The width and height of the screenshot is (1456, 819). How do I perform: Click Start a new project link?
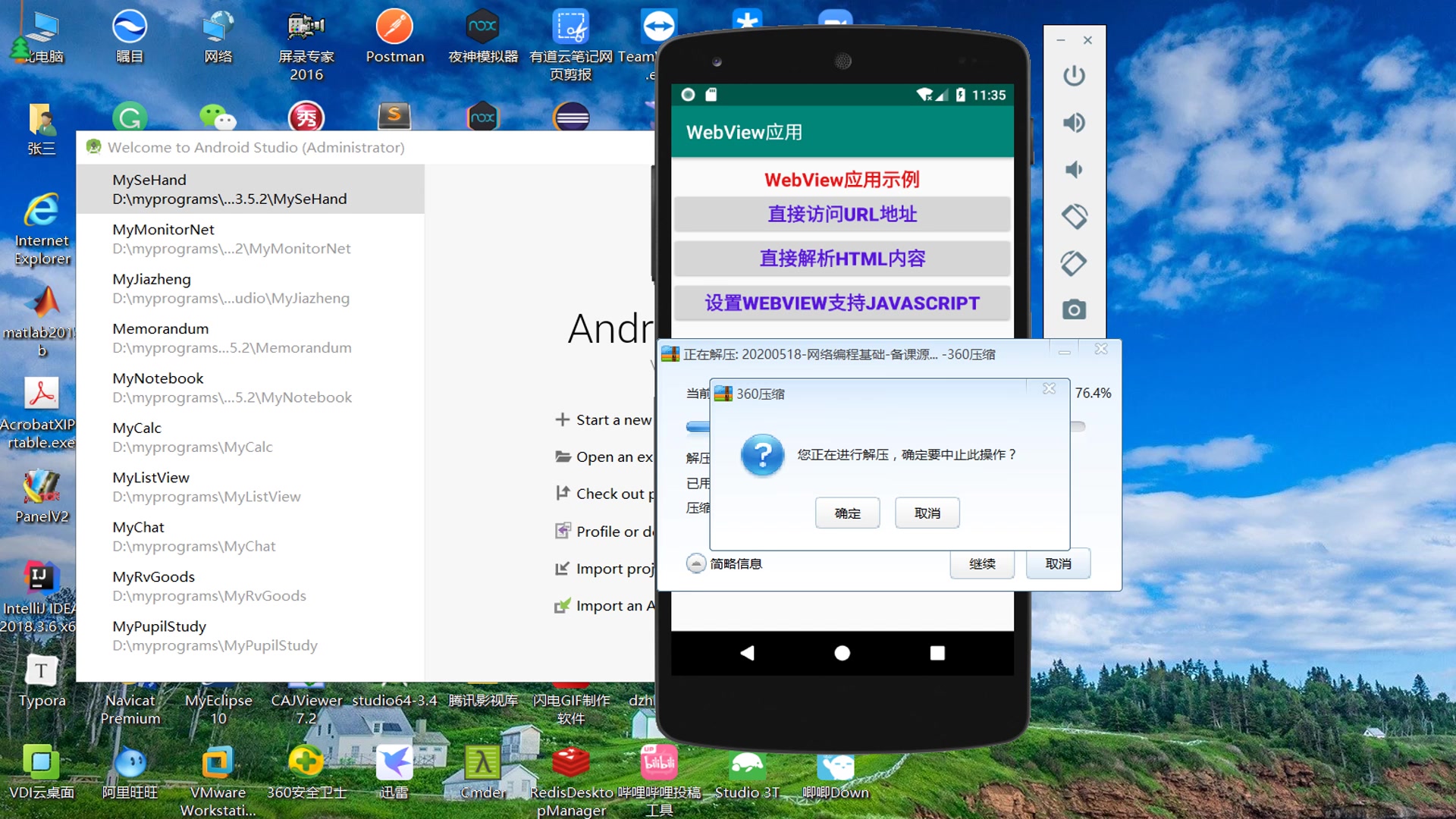point(613,419)
